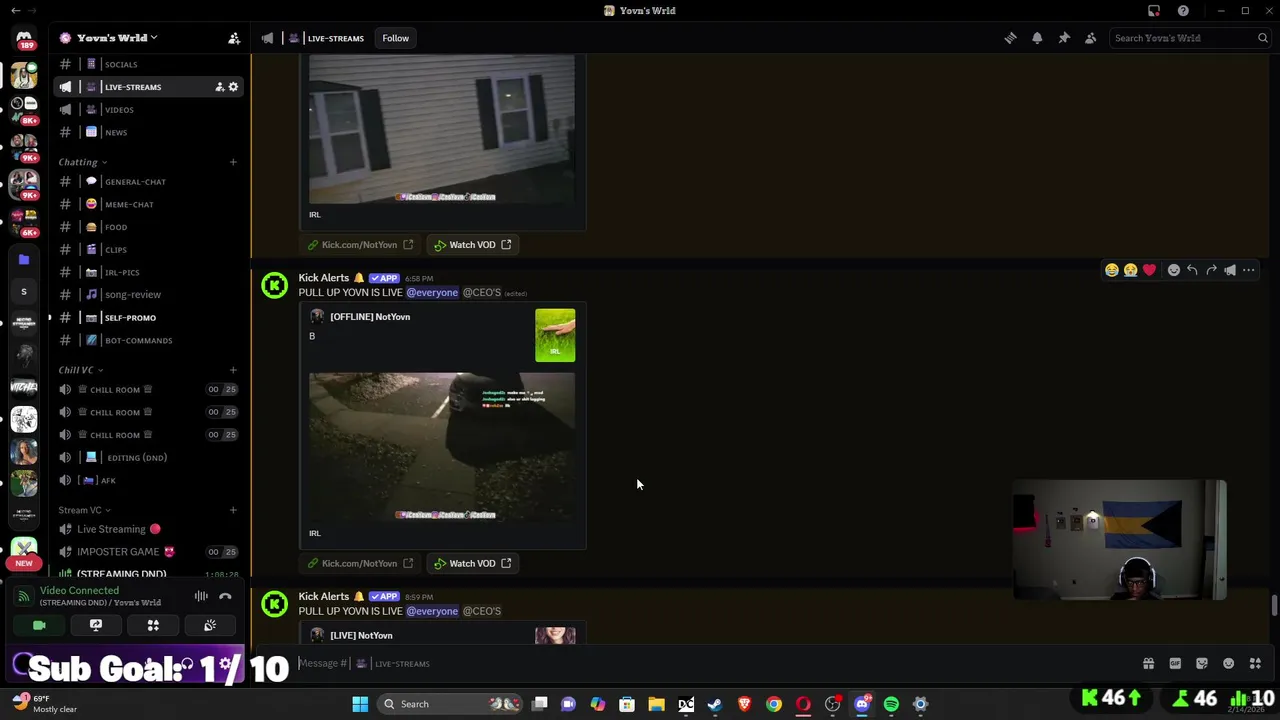Open the add reaction smiley picker

click(1174, 270)
